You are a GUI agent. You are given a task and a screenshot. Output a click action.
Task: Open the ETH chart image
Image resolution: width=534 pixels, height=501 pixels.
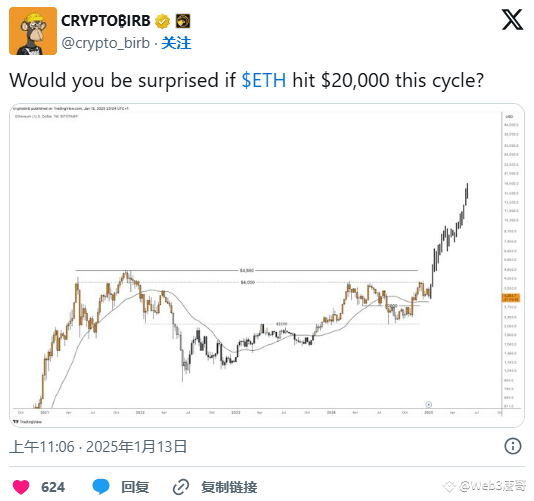tap(267, 265)
